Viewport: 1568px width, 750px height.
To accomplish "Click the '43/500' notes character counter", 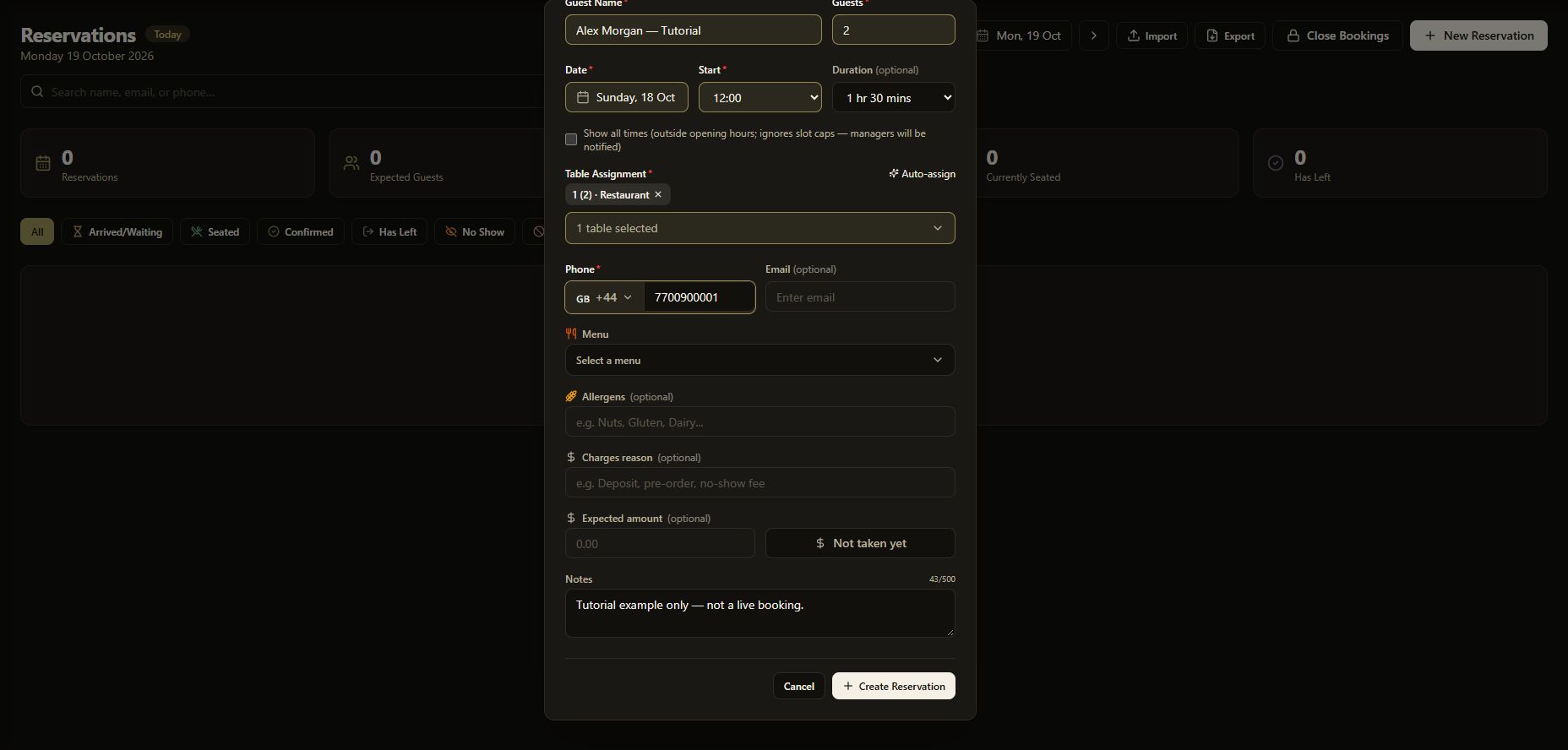I will [x=942, y=579].
